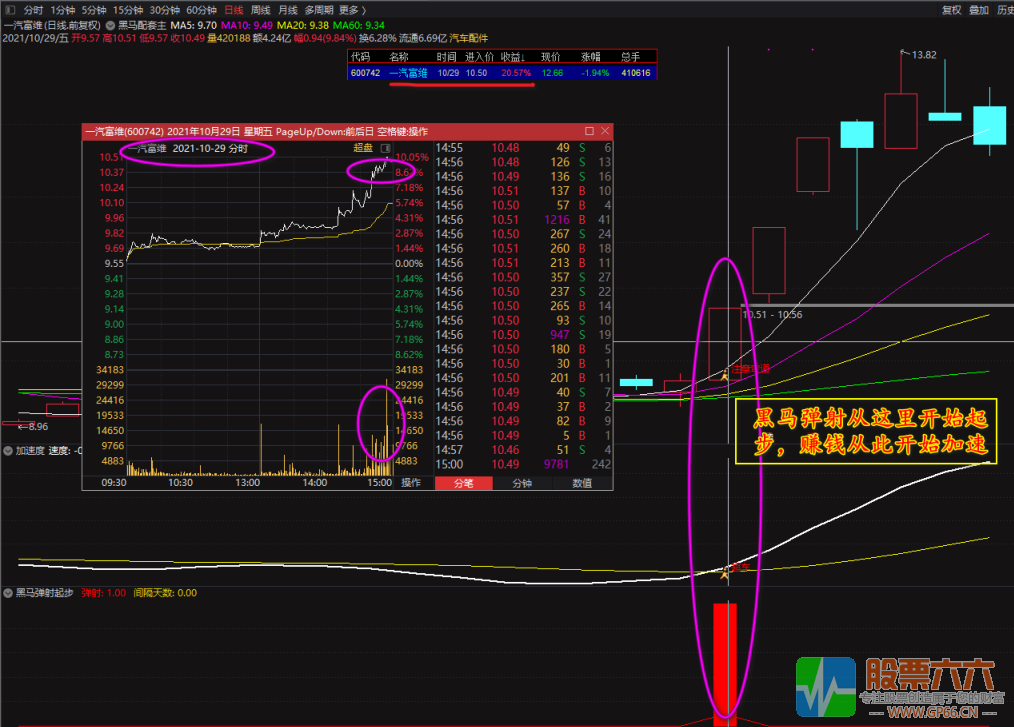Close the 一汽富维 intraday popup window
This screenshot has height=727, width=1014.
point(605,131)
